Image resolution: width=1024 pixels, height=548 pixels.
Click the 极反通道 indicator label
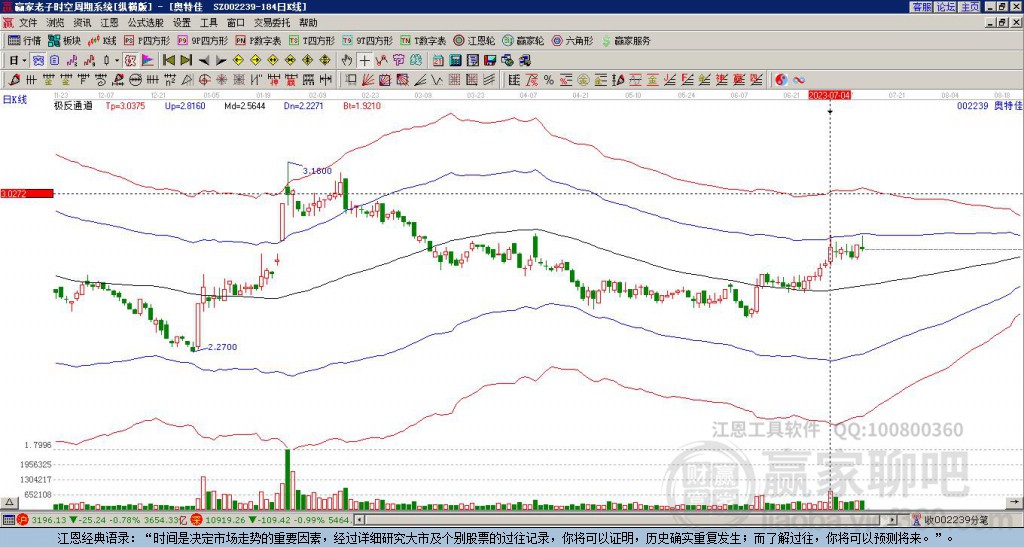pyautogui.click(x=73, y=106)
